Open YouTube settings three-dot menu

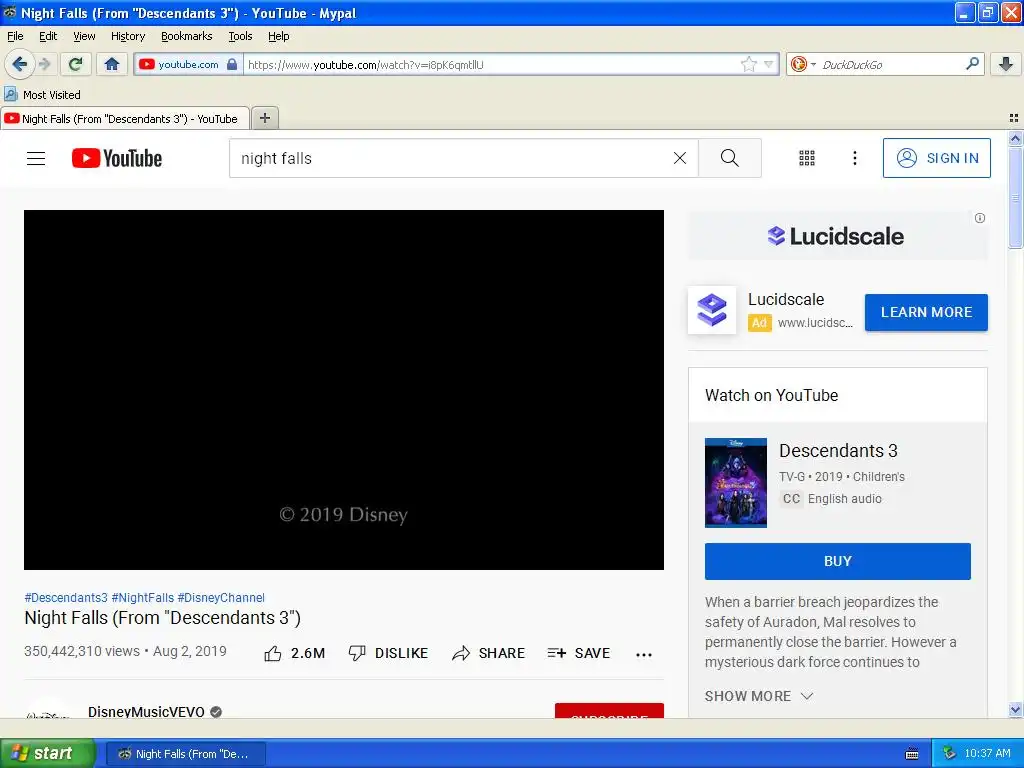[x=854, y=158]
